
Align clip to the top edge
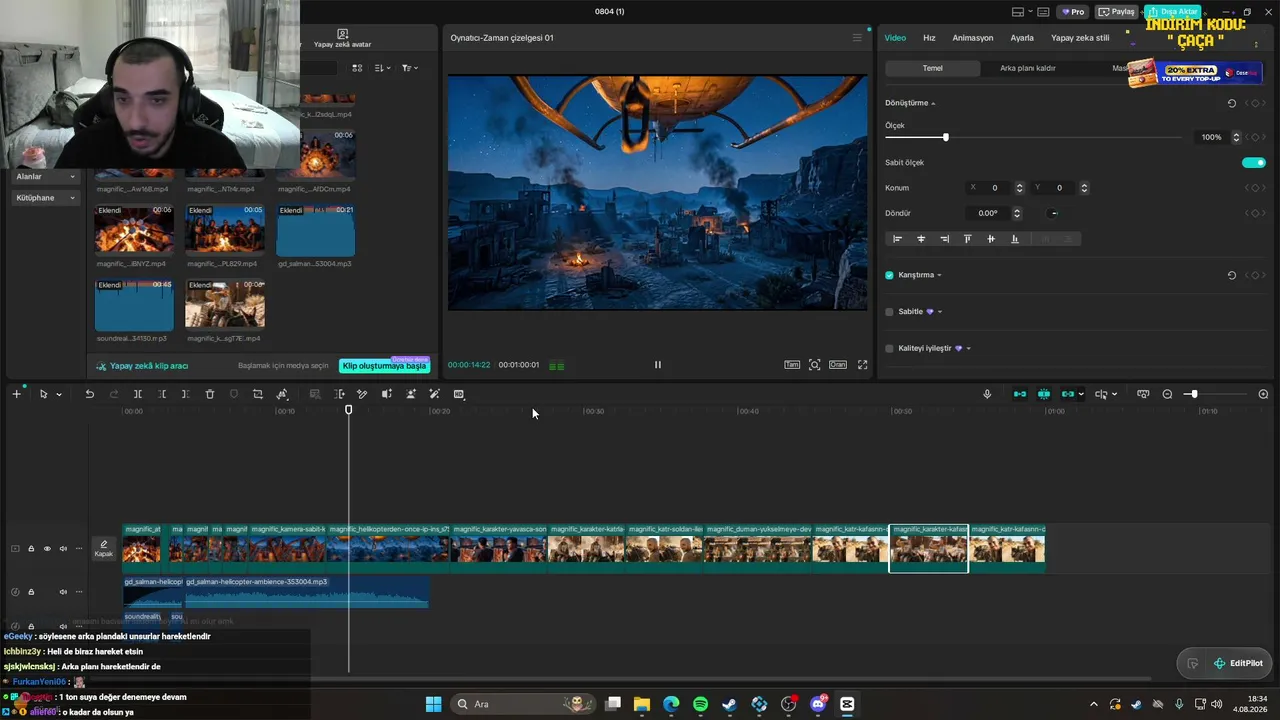click(967, 239)
